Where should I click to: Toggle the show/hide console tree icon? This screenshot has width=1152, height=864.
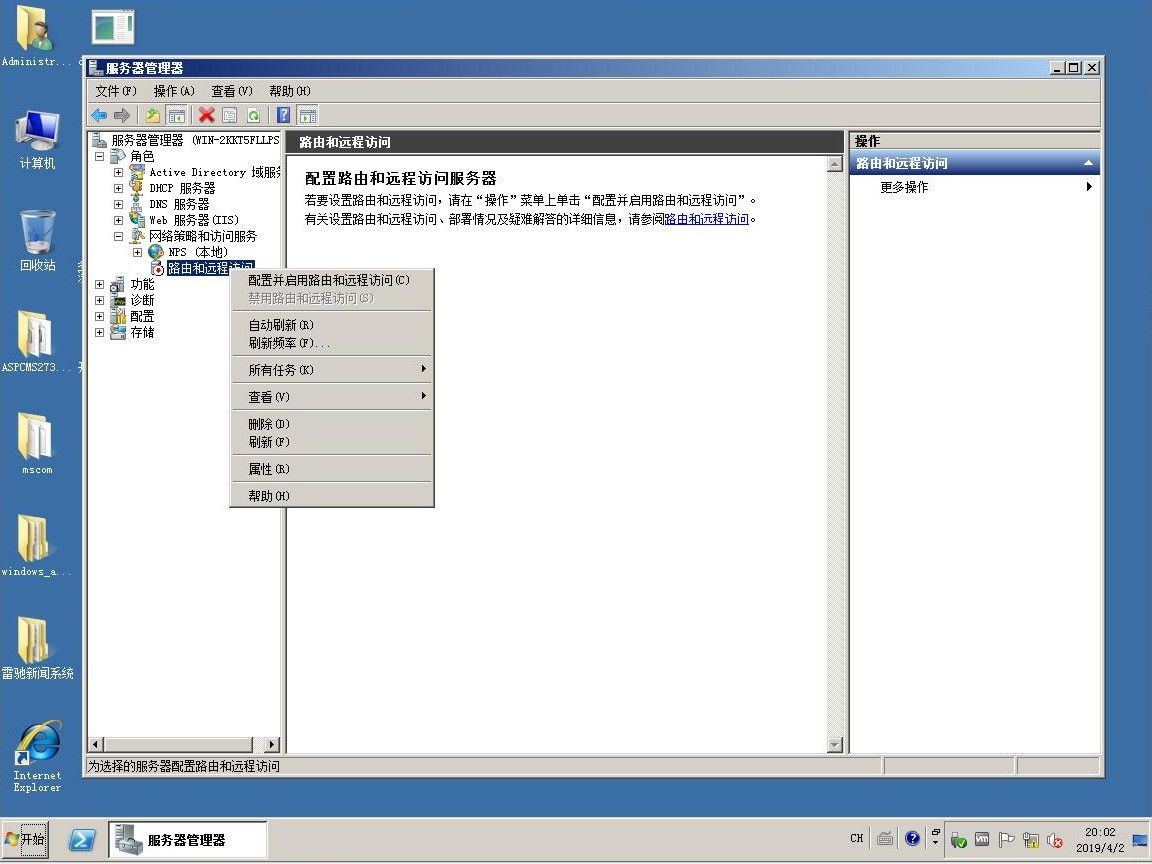click(177, 115)
